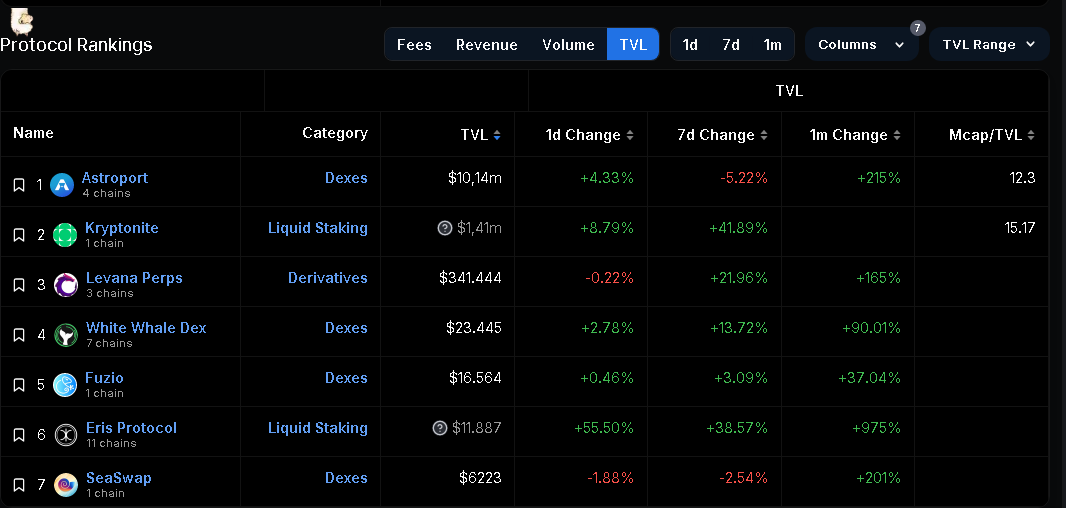The width and height of the screenshot is (1066, 508).
Task: Click the question mark beside Kryptonite TVL
Action: (x=445, y=228)
